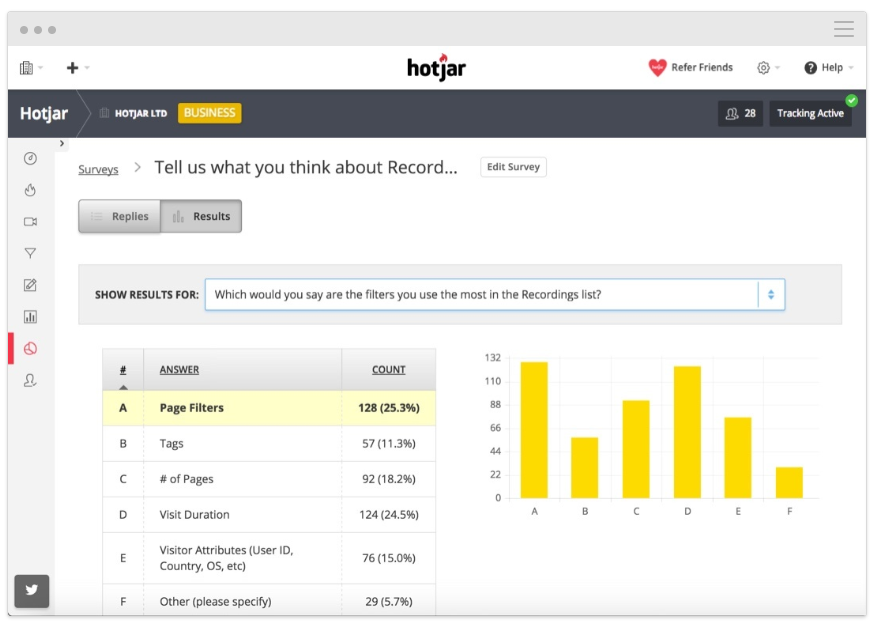Click the Tracking Active button
This screenshot has height=628, width=880.
tap(810, 113)
